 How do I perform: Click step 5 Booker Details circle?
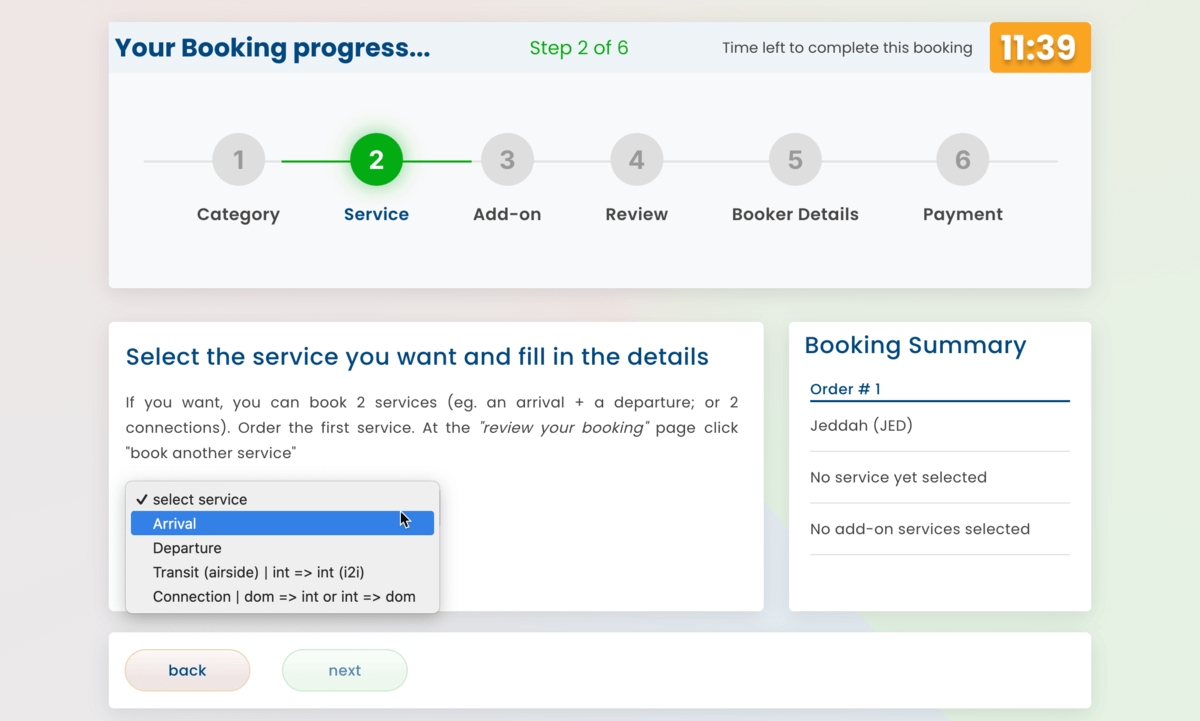pos(795,160)
